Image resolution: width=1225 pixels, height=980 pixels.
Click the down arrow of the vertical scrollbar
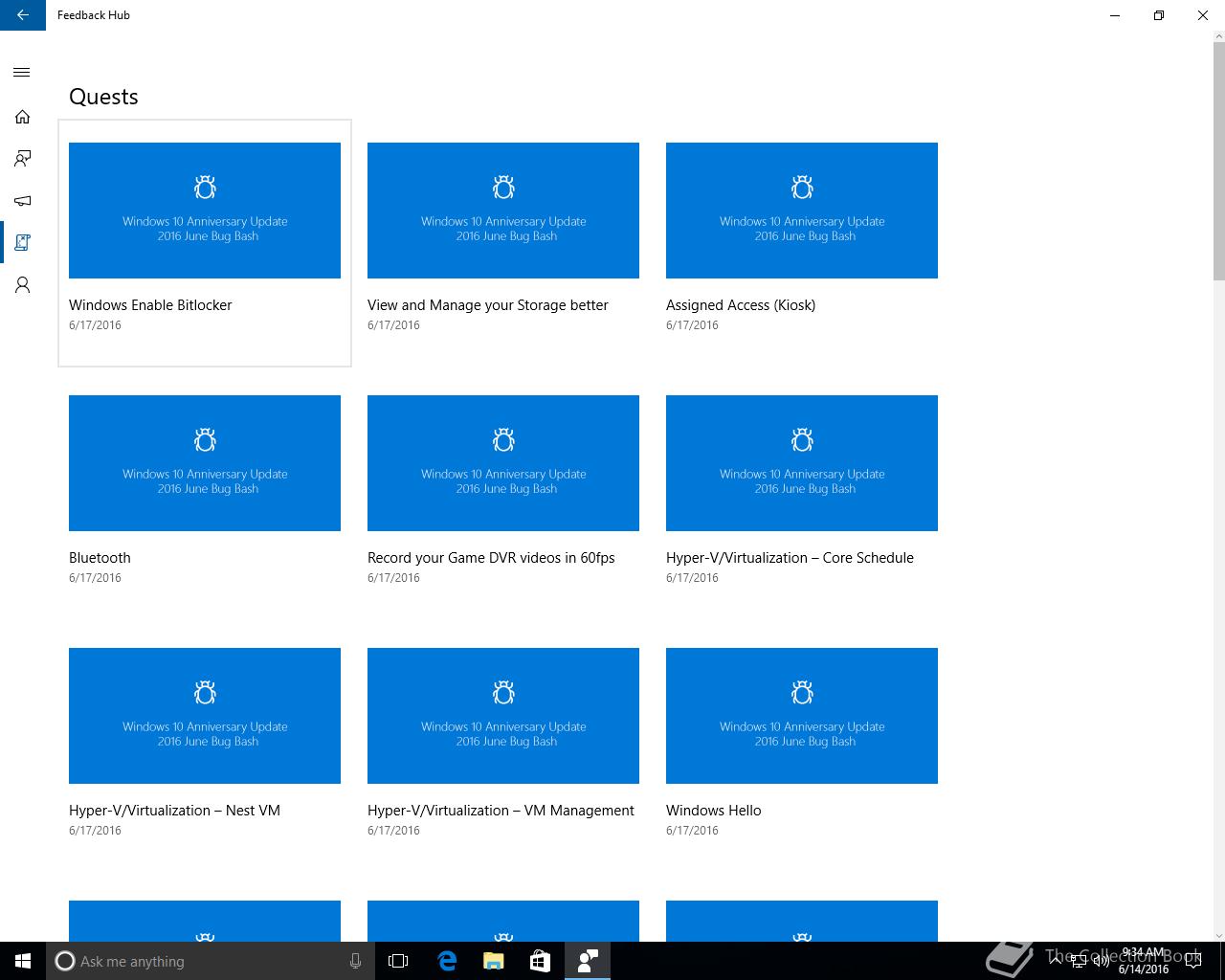coord(1218,935)
